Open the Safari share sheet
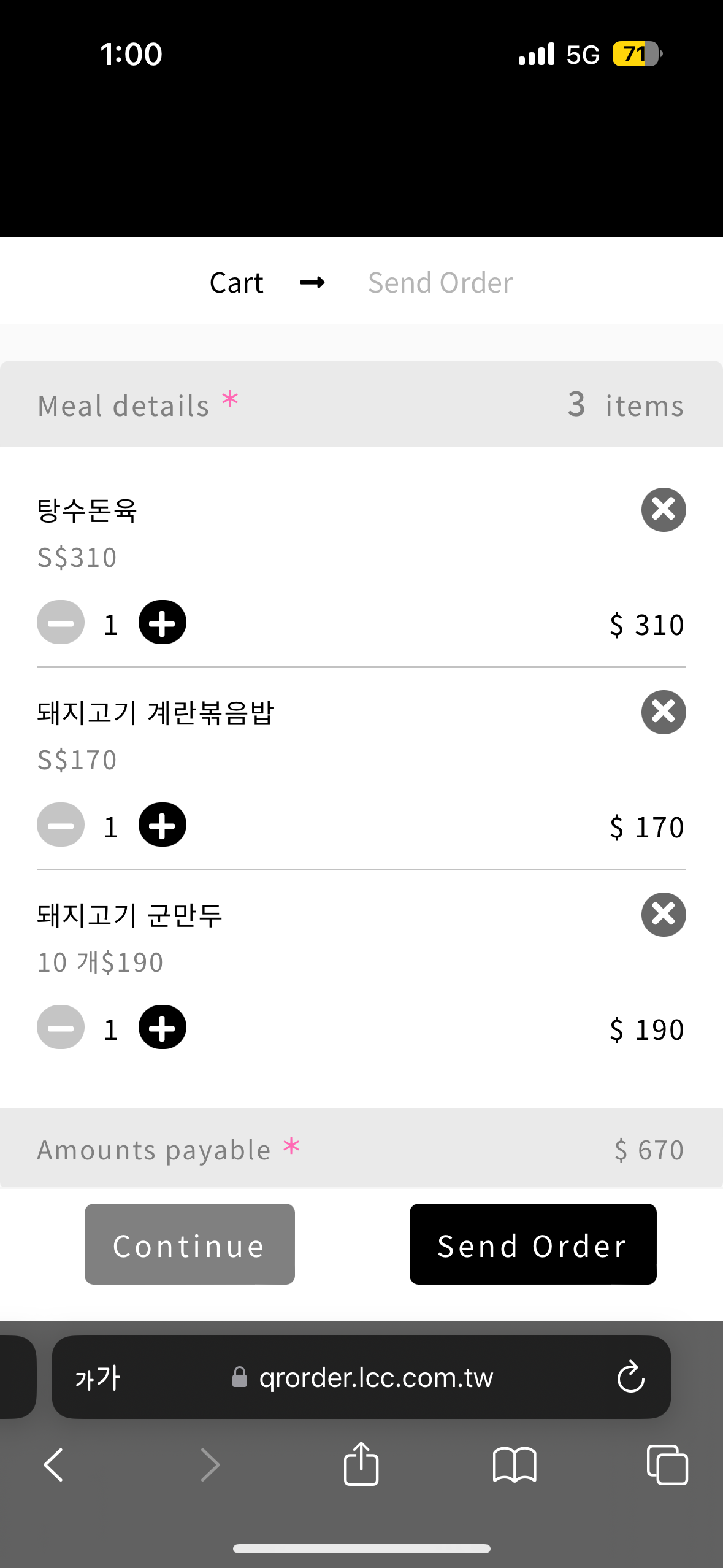 click(361, 1464)
